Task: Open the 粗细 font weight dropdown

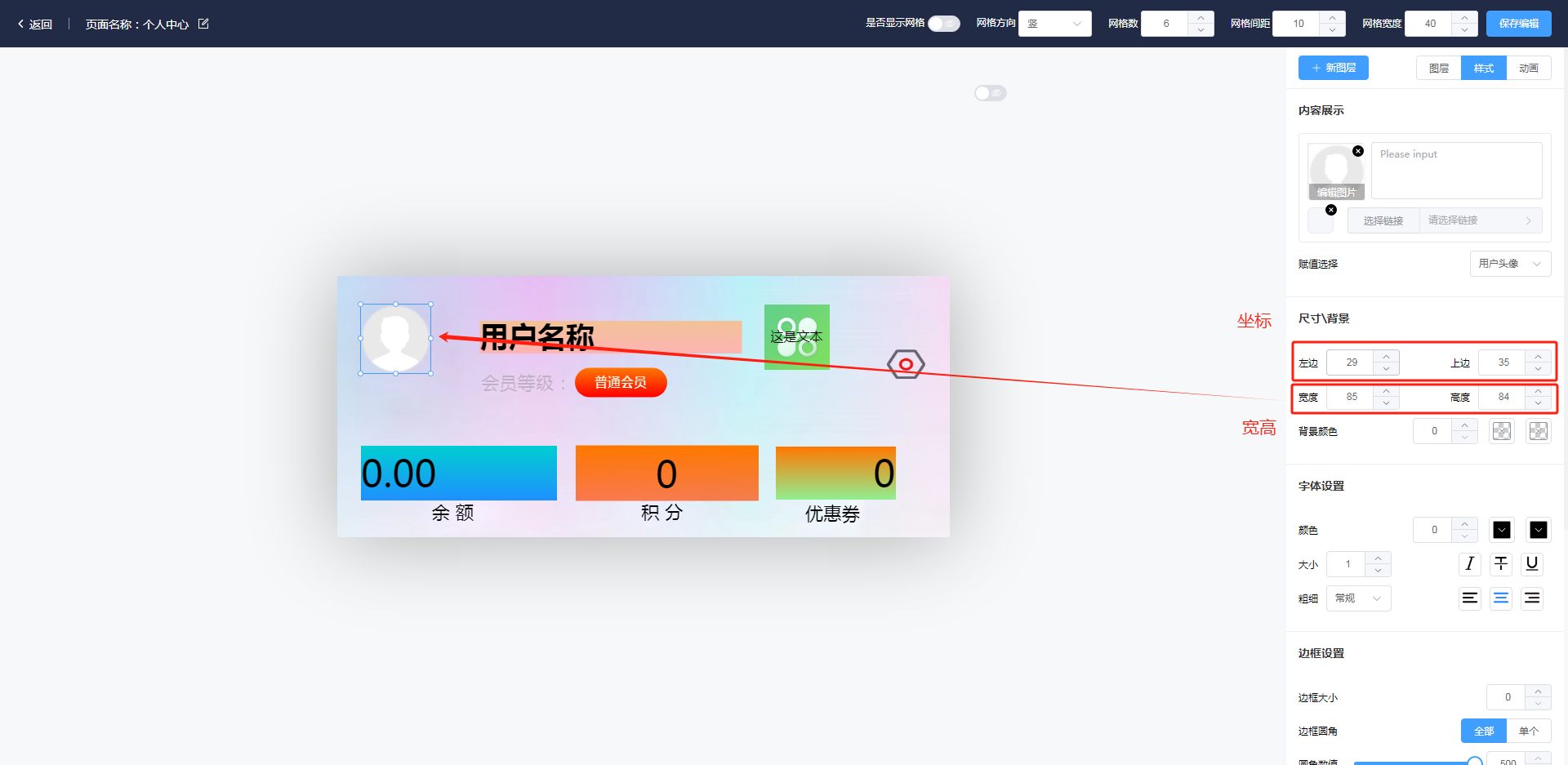Action: [1358, 598]
